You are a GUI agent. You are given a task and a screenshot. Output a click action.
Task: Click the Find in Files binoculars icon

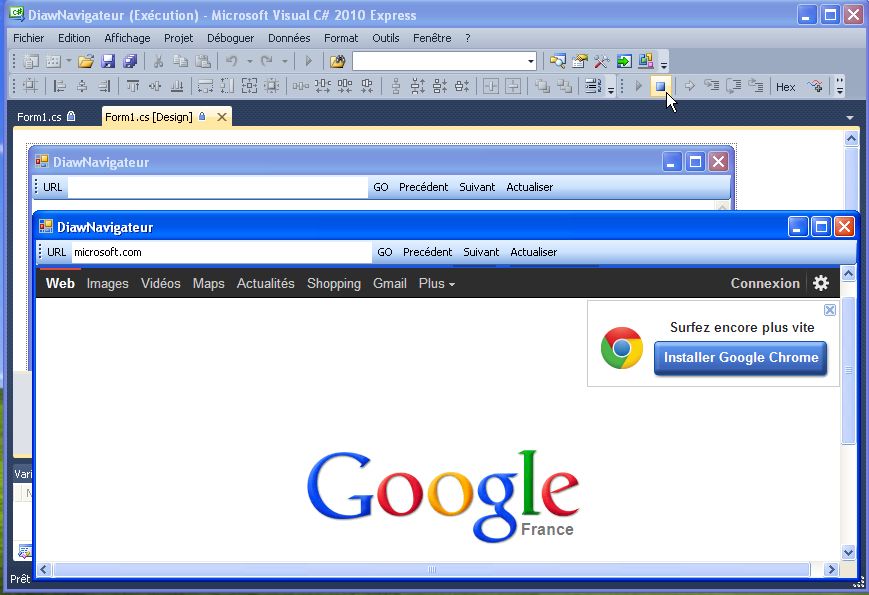(338, 61)
